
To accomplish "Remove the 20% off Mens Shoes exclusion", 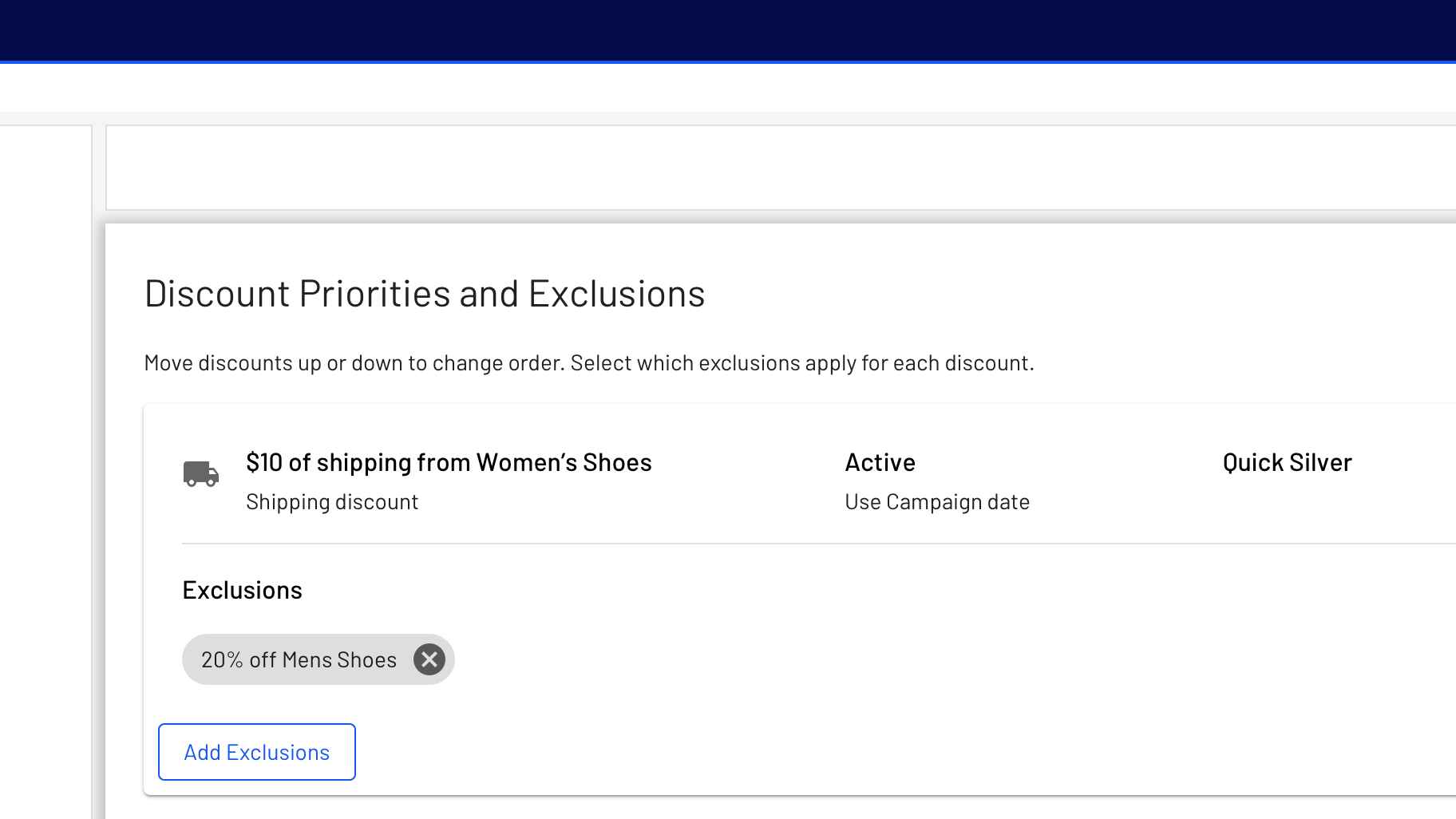I will [x=429, y=659].
